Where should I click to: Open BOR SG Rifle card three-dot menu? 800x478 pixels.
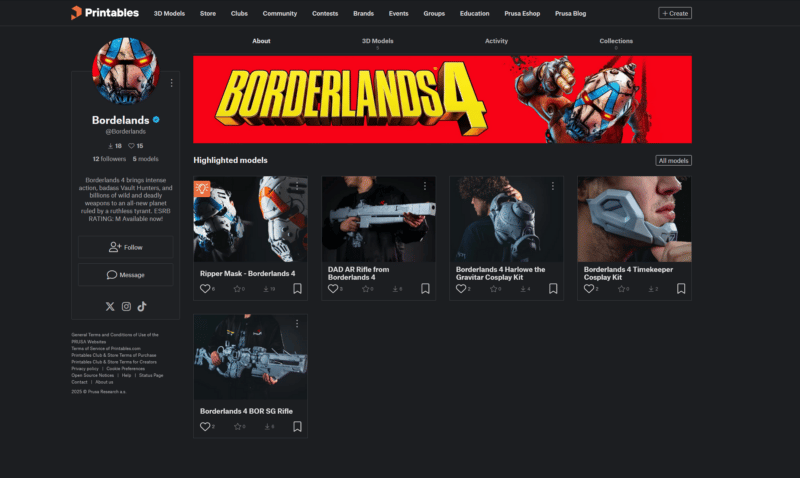(297, 323)
